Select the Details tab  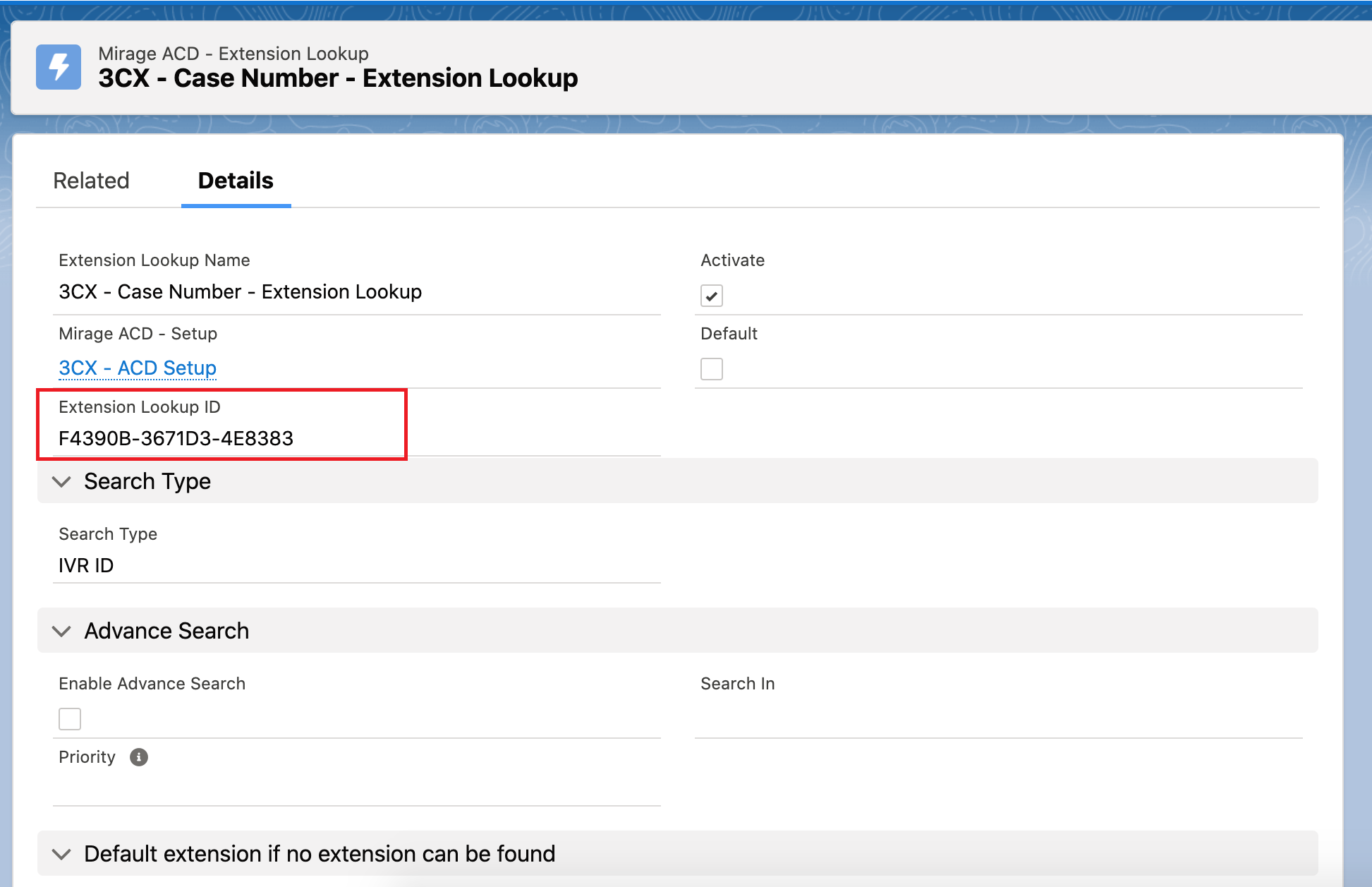coord(236,181)
